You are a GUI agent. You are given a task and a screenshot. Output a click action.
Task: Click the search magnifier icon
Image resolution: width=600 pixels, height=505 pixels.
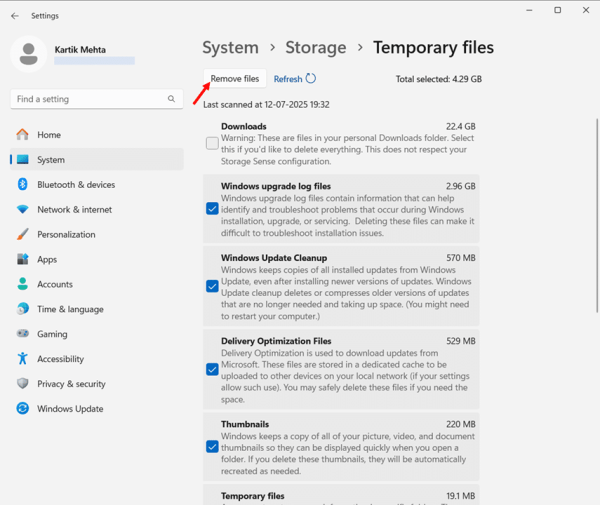pyautogui.click(x=171, y=99)
